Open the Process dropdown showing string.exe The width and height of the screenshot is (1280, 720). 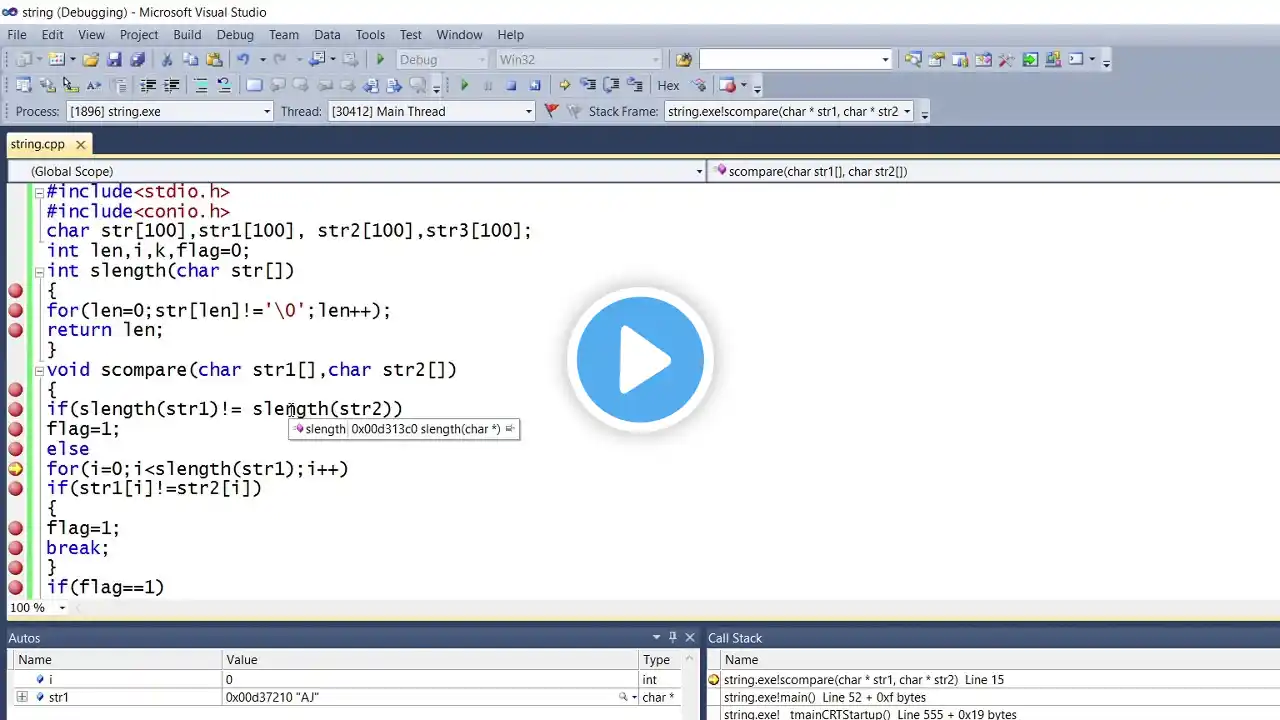tap(169, 111)
